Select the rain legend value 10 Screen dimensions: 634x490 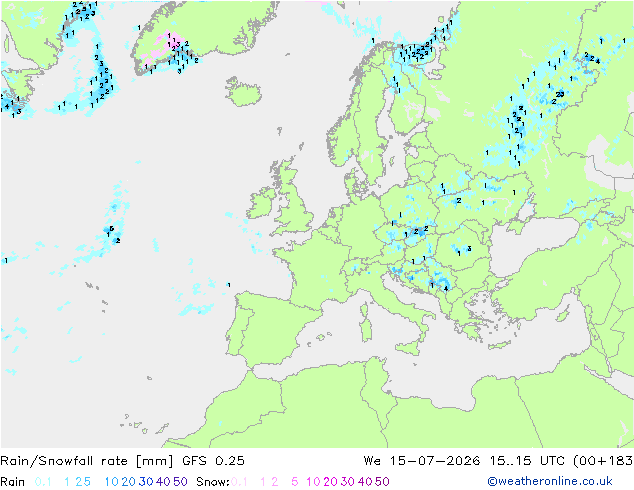[x=111, y=482]
